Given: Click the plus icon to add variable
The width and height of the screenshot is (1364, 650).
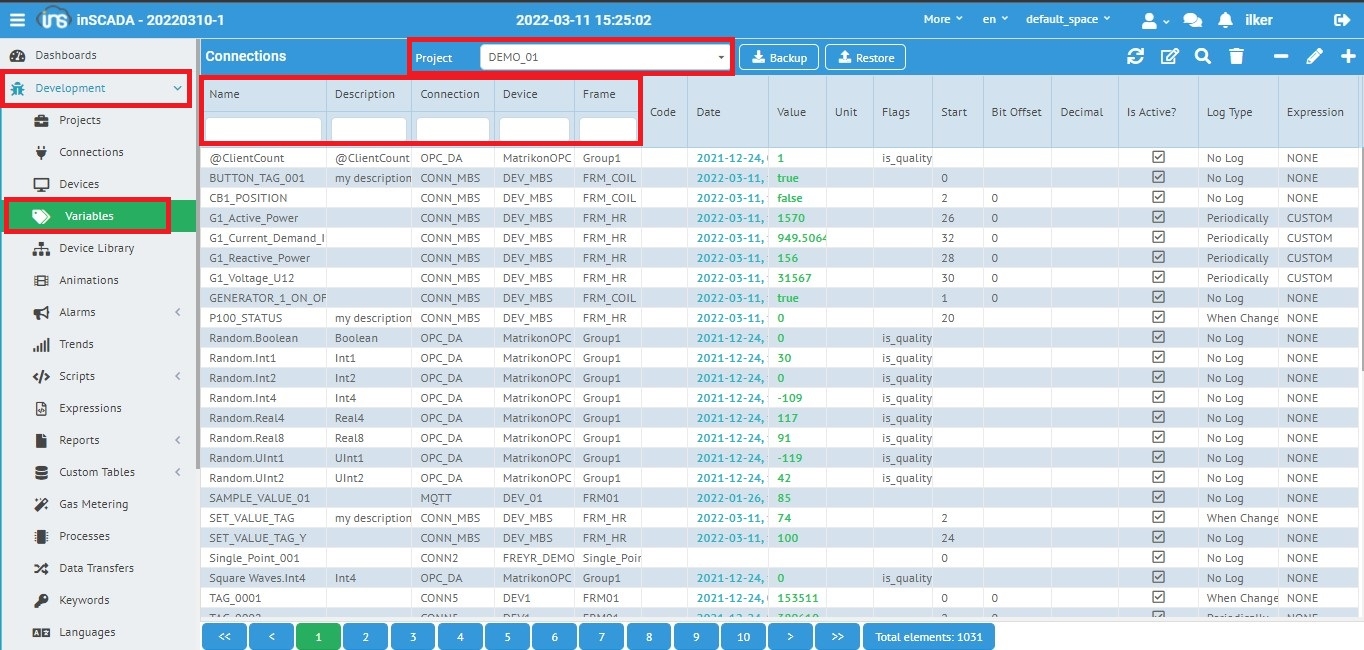Looking at the screenshot, I should pos(1348,57).
